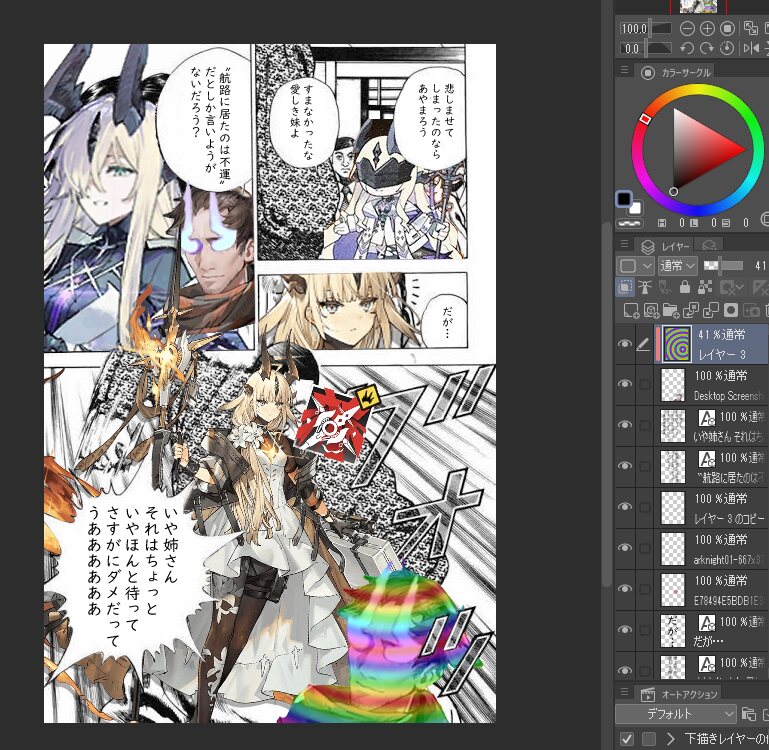Open the Color Circle panel menu
The image size is (769, 750).
coord(624,70)
